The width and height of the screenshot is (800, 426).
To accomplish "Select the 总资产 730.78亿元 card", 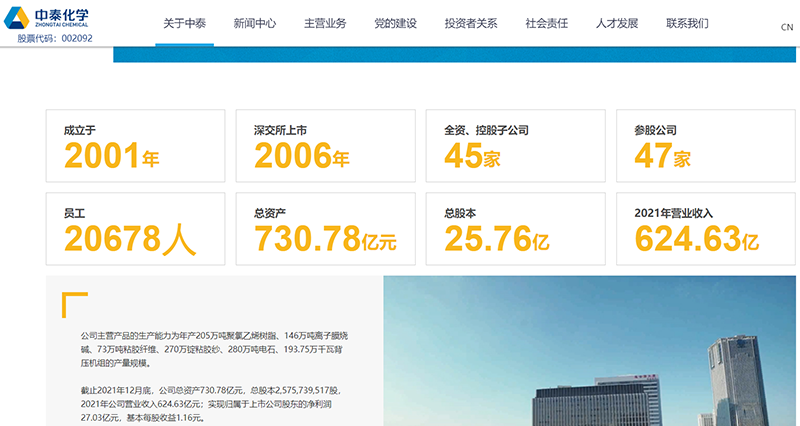I will (326, 229).
